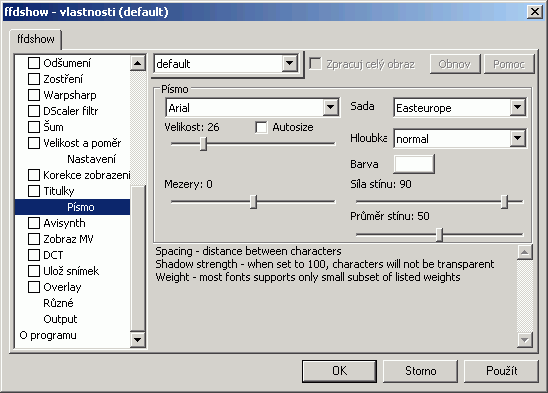Click the Mezery slider handle
This screenshot has height=393, width=548.
coord(253,202)
